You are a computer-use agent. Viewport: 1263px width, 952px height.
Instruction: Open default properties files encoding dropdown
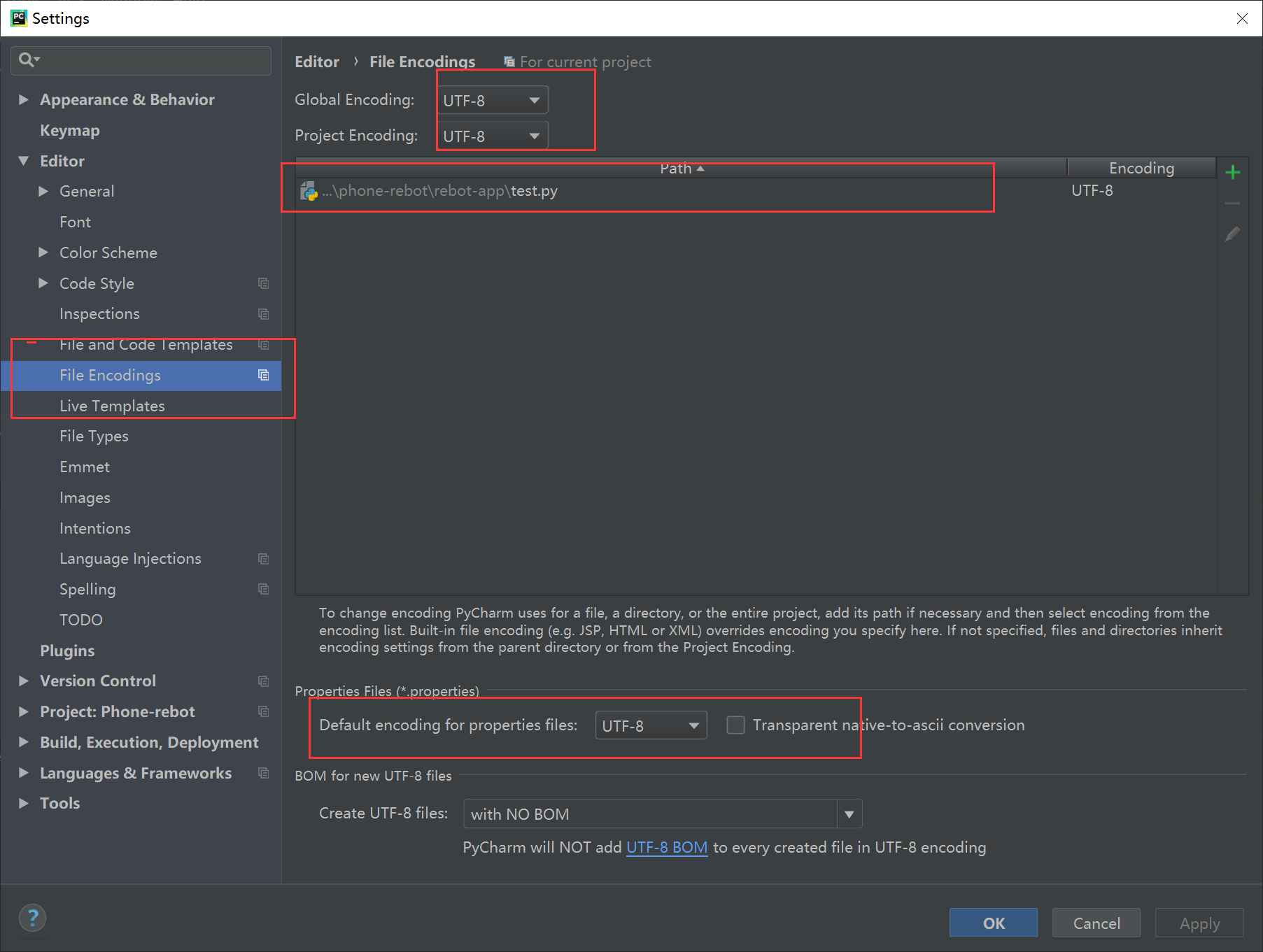click(651, 725)
